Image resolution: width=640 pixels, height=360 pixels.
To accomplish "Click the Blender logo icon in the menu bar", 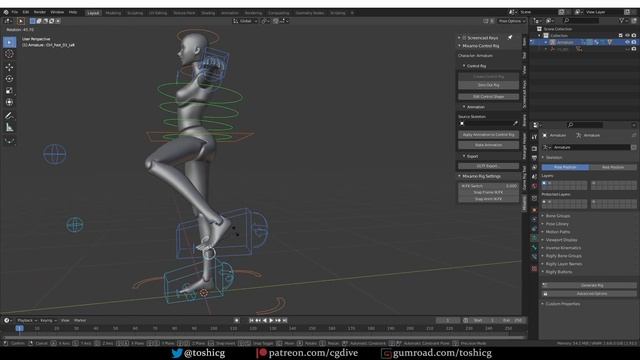I will pos(6,12).
